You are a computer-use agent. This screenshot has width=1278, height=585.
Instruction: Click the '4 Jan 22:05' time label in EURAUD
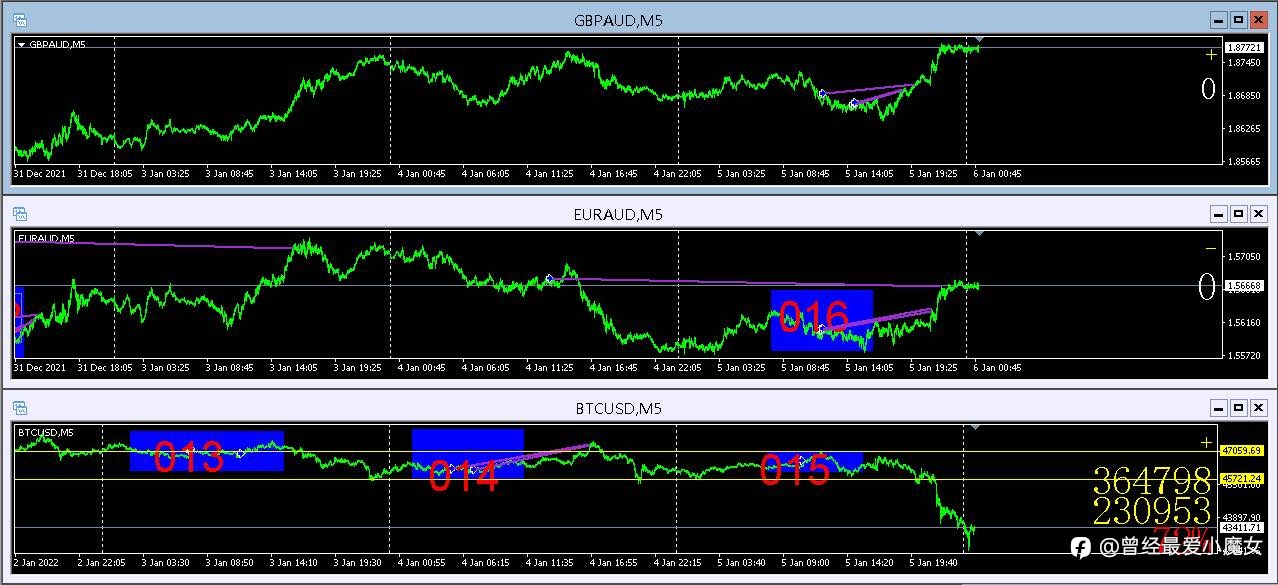coord(678,368)
